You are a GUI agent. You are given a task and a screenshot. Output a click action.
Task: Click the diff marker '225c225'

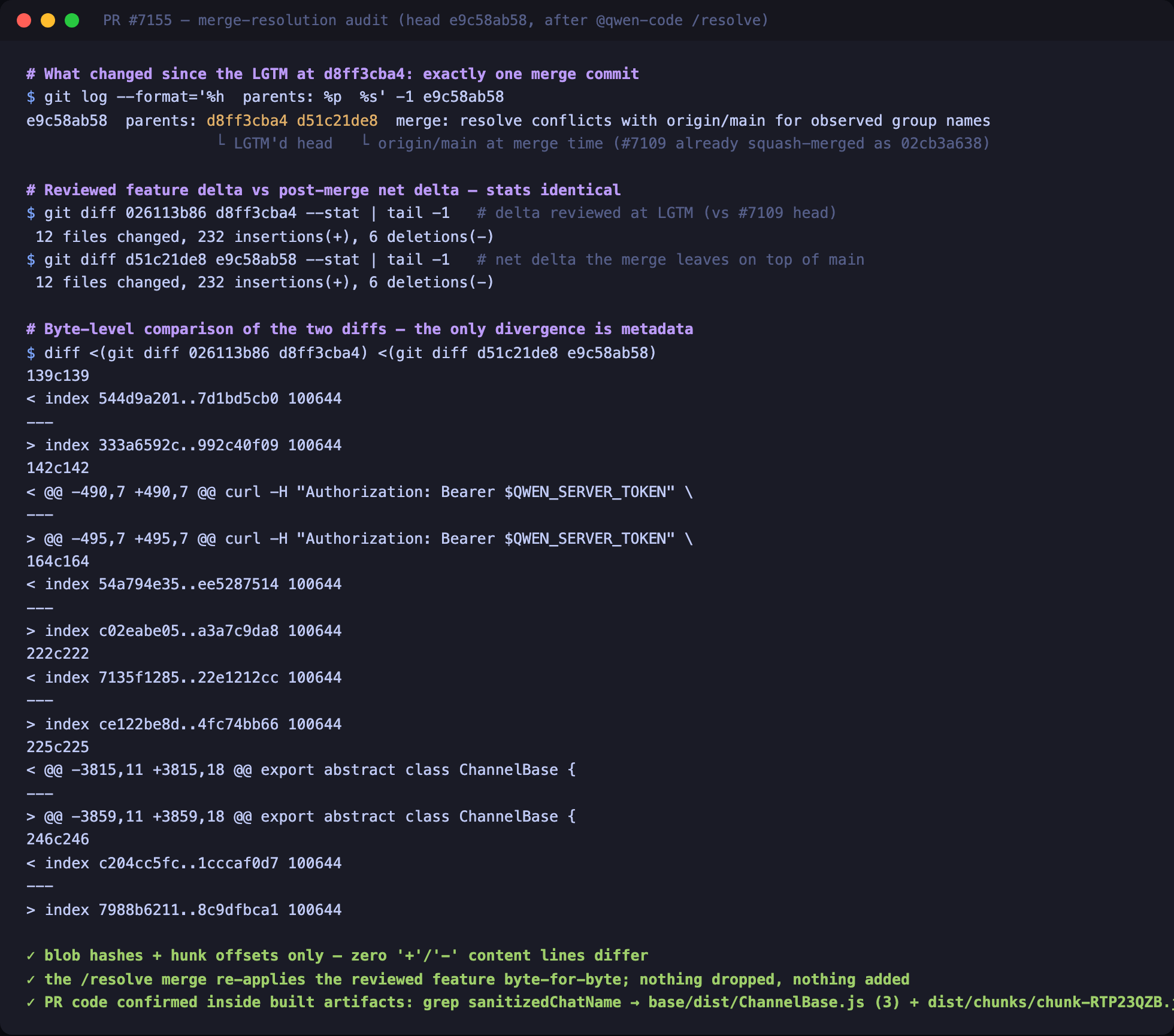click(x=58, y=747)
